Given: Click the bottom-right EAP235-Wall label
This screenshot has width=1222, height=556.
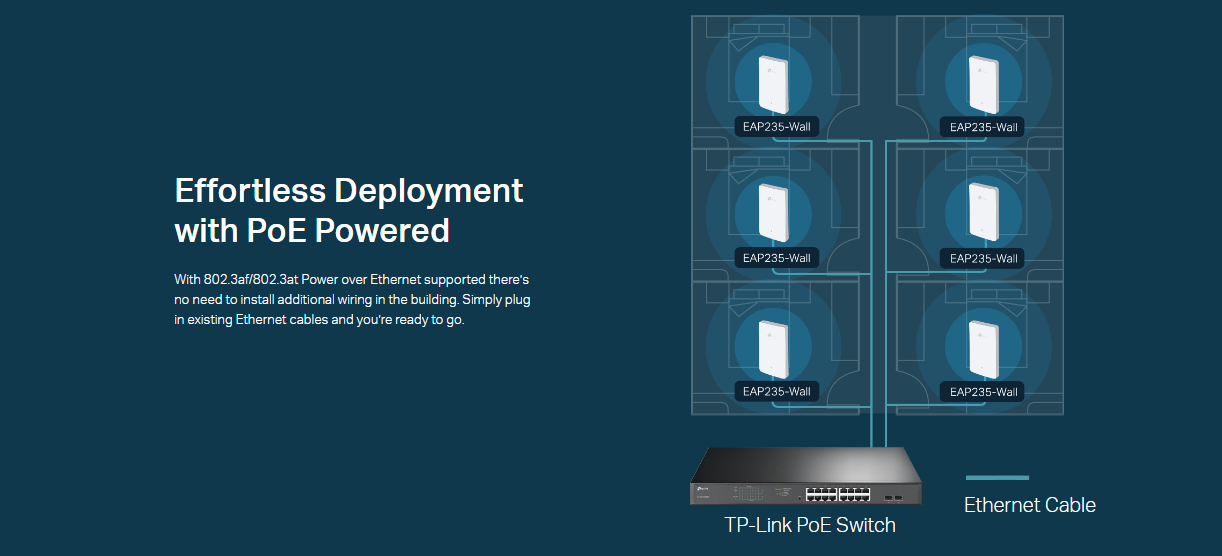Looking at the screenshot, I should [x=983, y=391].
